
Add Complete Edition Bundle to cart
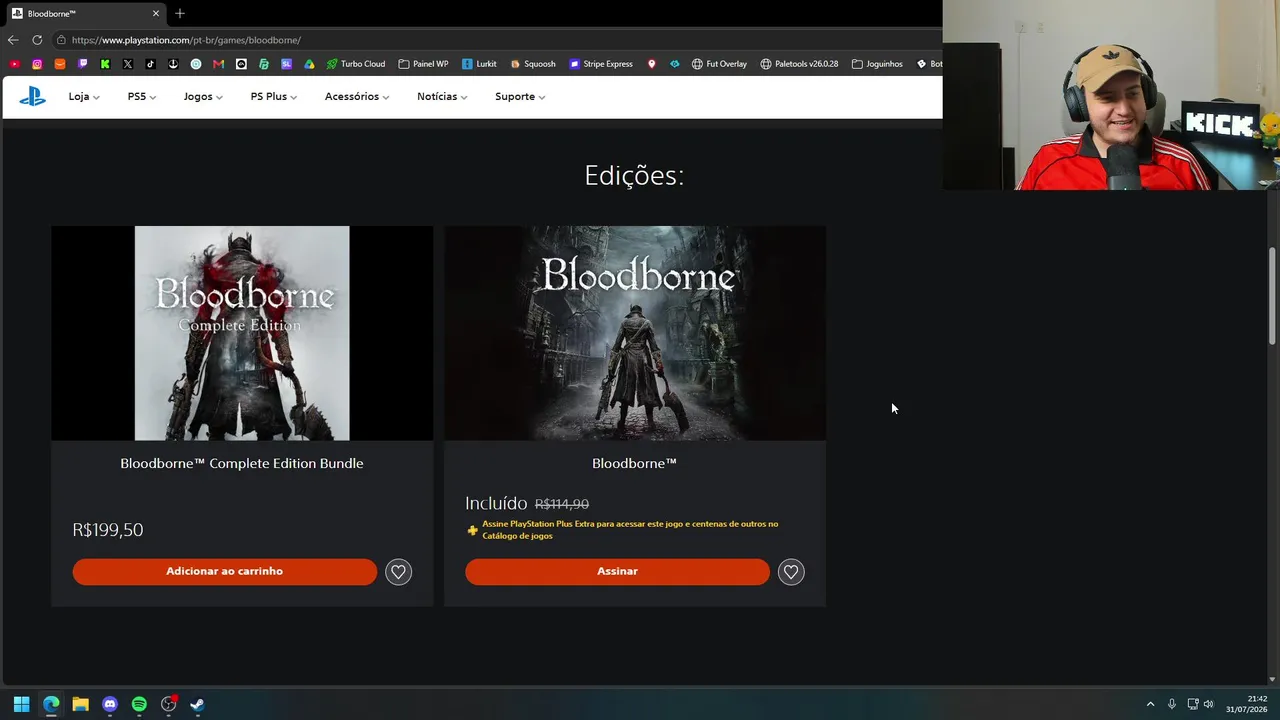tap(225, 571)
